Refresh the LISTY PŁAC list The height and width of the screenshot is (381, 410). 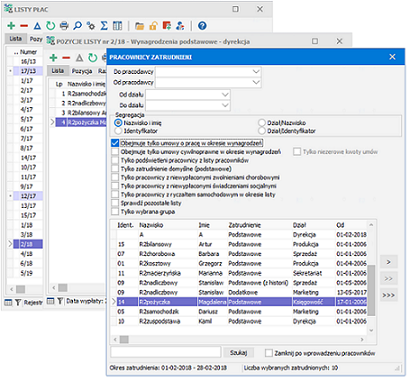pos(50,26)
